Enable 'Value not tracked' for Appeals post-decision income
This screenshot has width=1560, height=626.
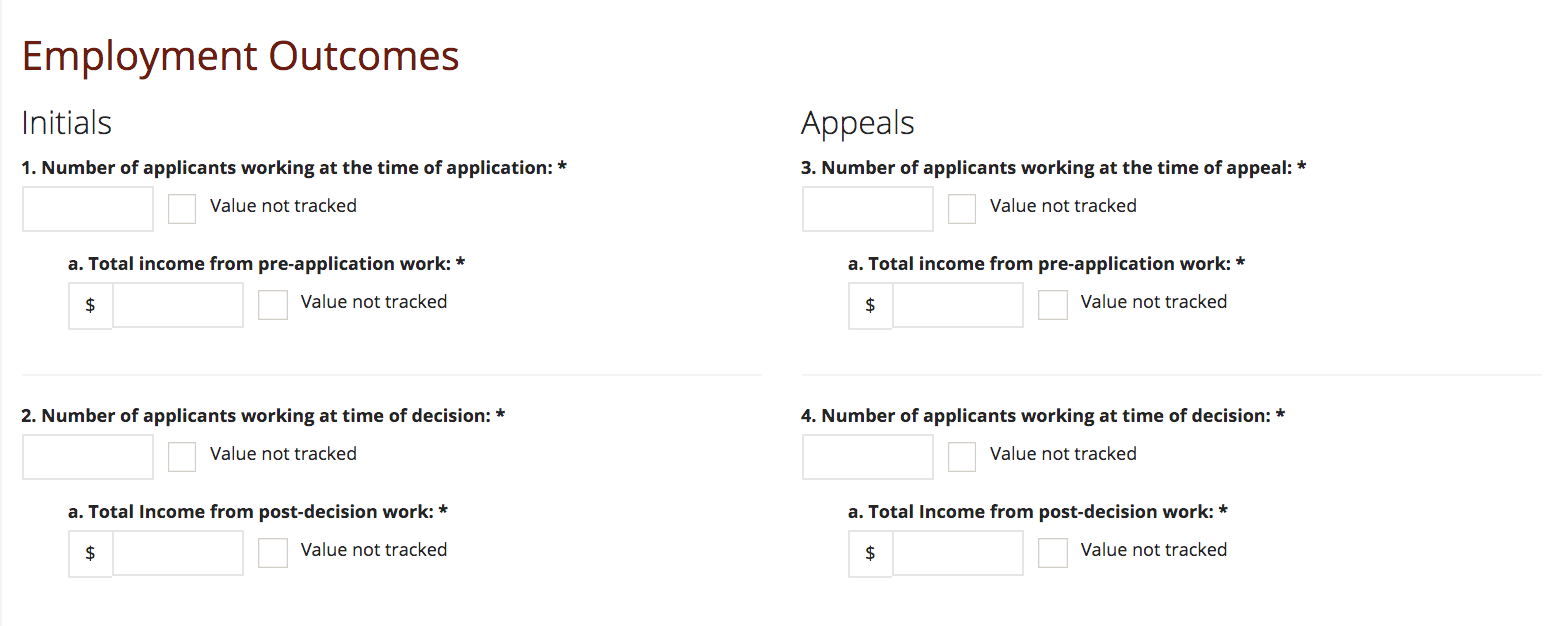pos(1053,553)
